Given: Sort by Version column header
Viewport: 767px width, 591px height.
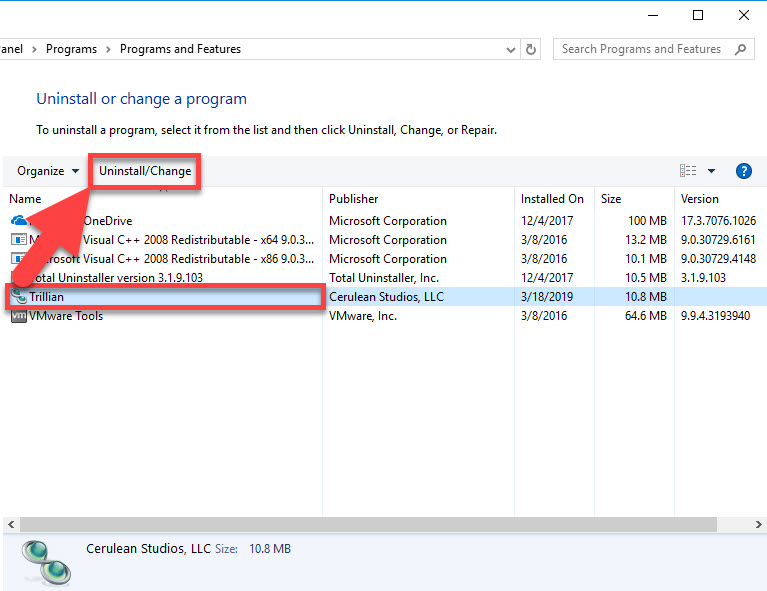Looking at the screenshot, I should pyautogui.click(x=699, y=199).
